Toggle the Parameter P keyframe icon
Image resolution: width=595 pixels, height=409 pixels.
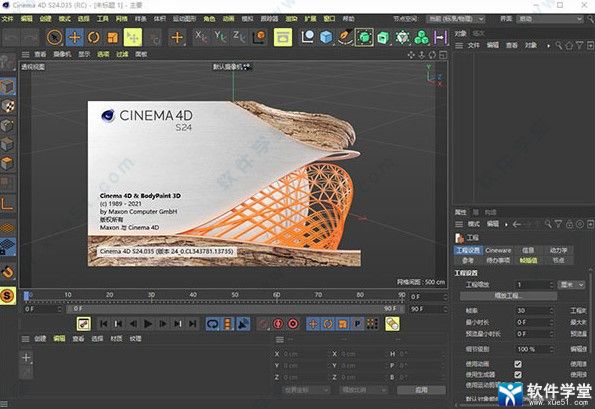click(357, 324)
